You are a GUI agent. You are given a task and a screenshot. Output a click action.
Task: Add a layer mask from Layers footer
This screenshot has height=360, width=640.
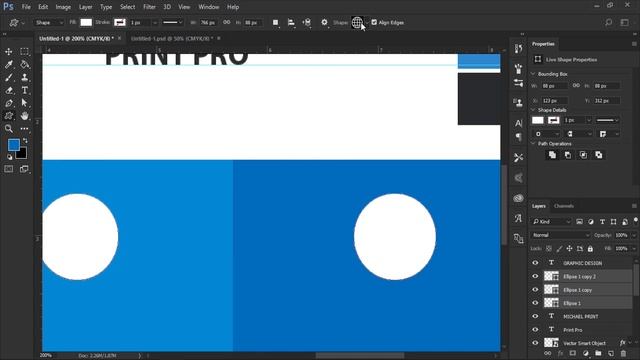[573, 353]
